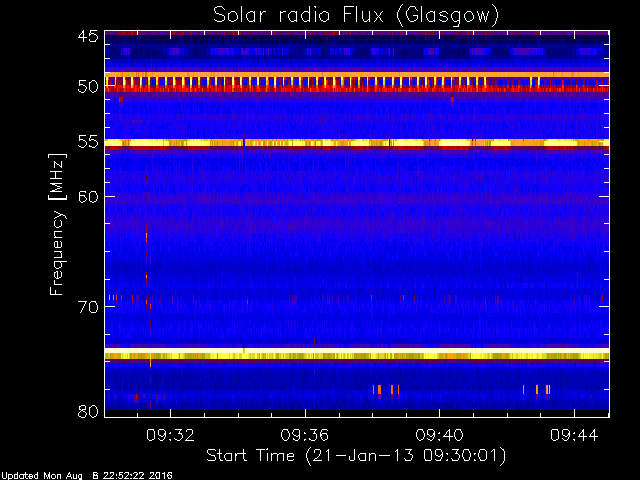Click the '09:40' time tick label
Image resolution: width=640 pixels, height=480 pixels.
point(439,435)
